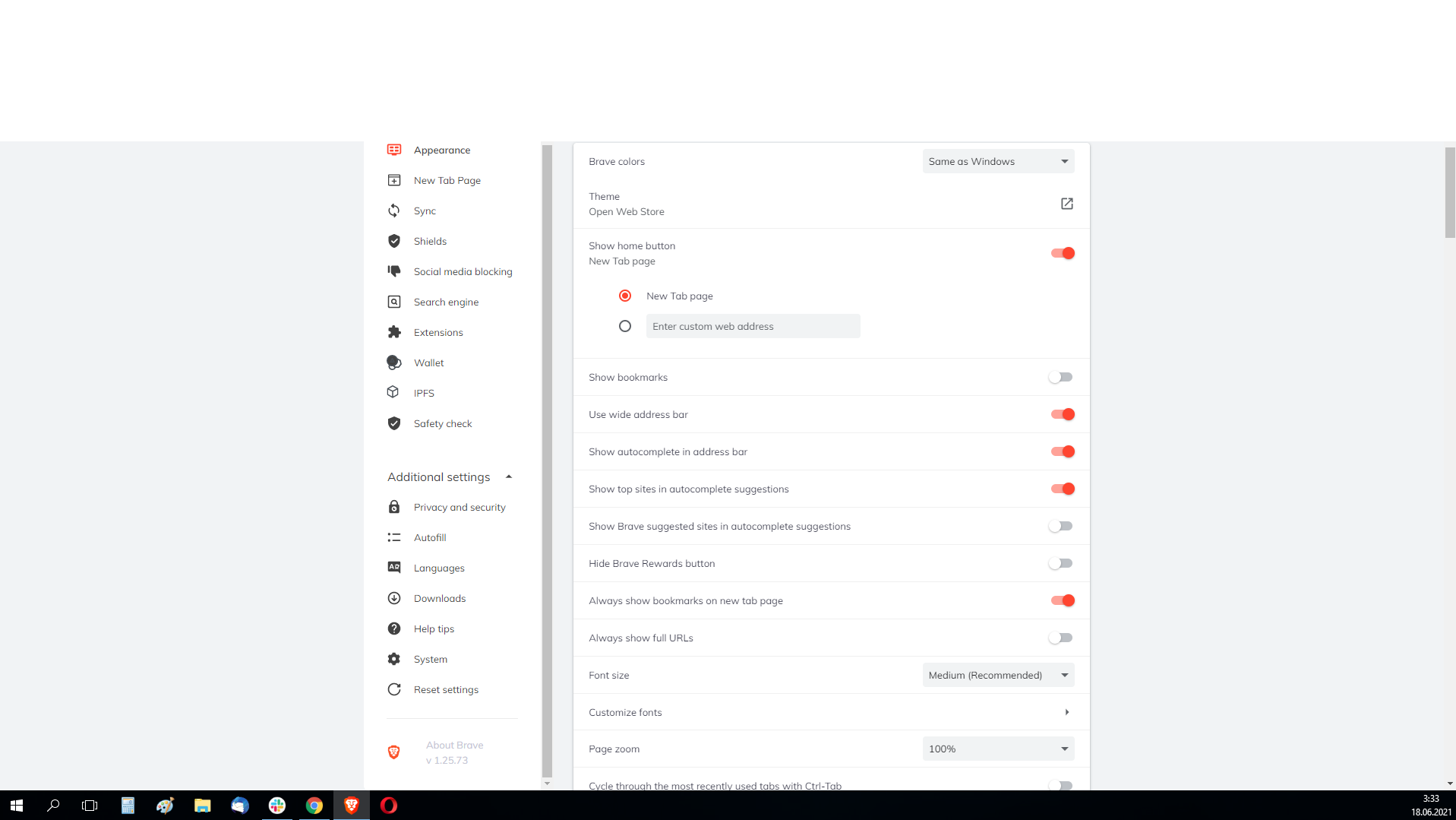Open Help tips settings

(434, 628)
